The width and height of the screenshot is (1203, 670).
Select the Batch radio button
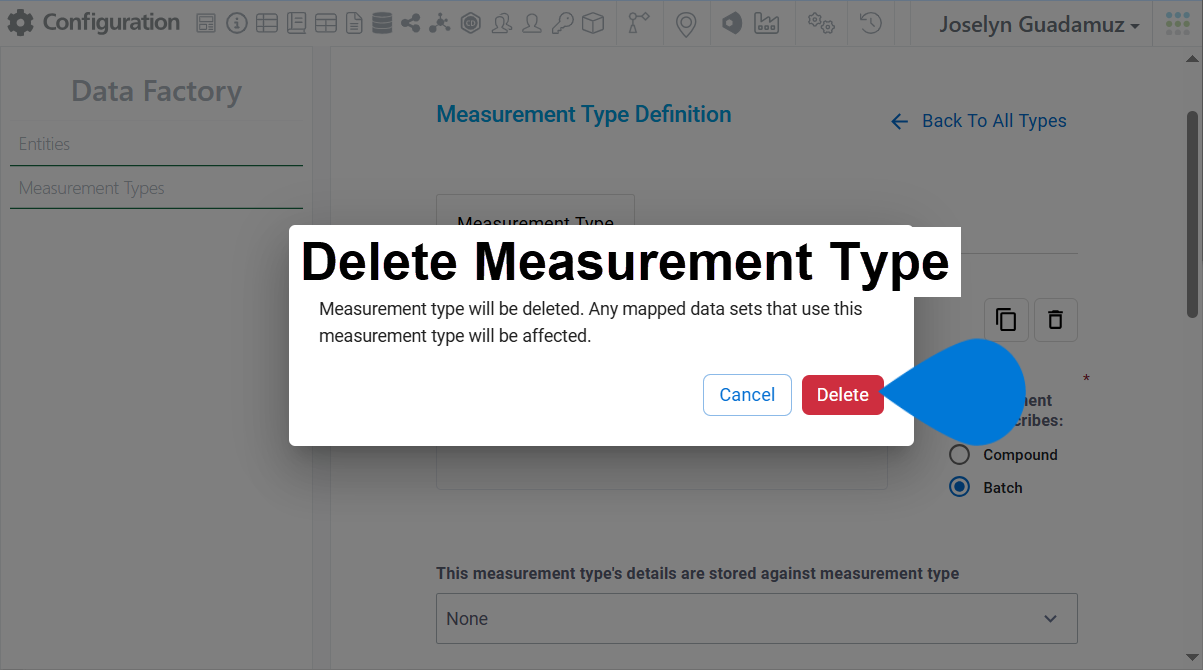tap(960, 487)
